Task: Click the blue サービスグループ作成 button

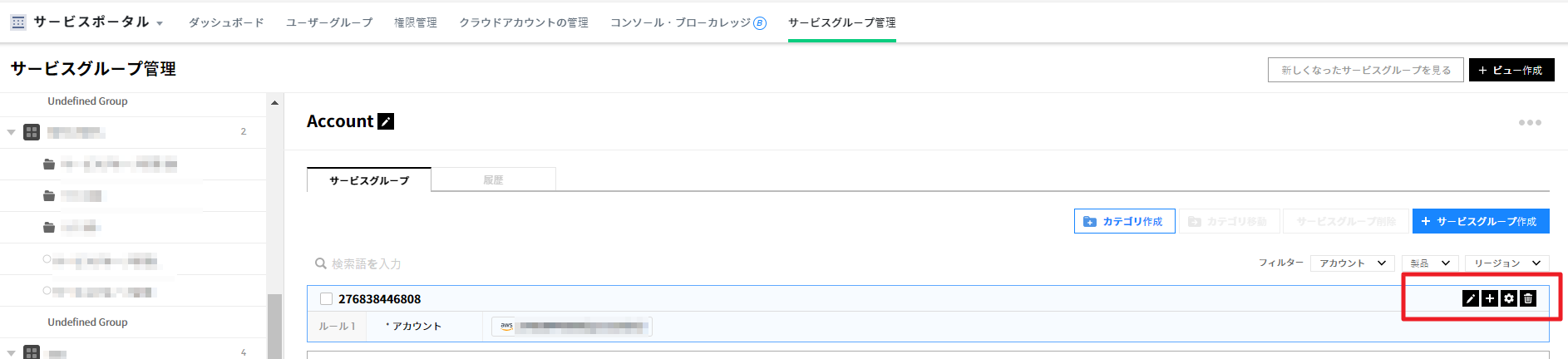Action: [1480, 221]
